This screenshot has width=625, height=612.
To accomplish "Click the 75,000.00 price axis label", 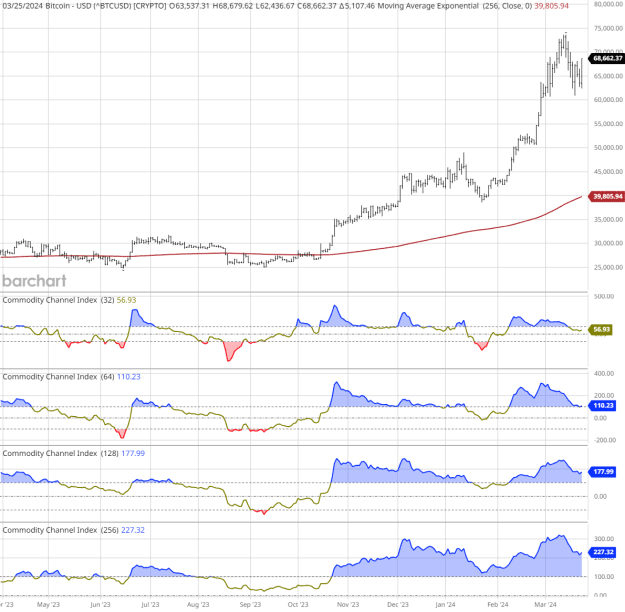I will [608, 28].
